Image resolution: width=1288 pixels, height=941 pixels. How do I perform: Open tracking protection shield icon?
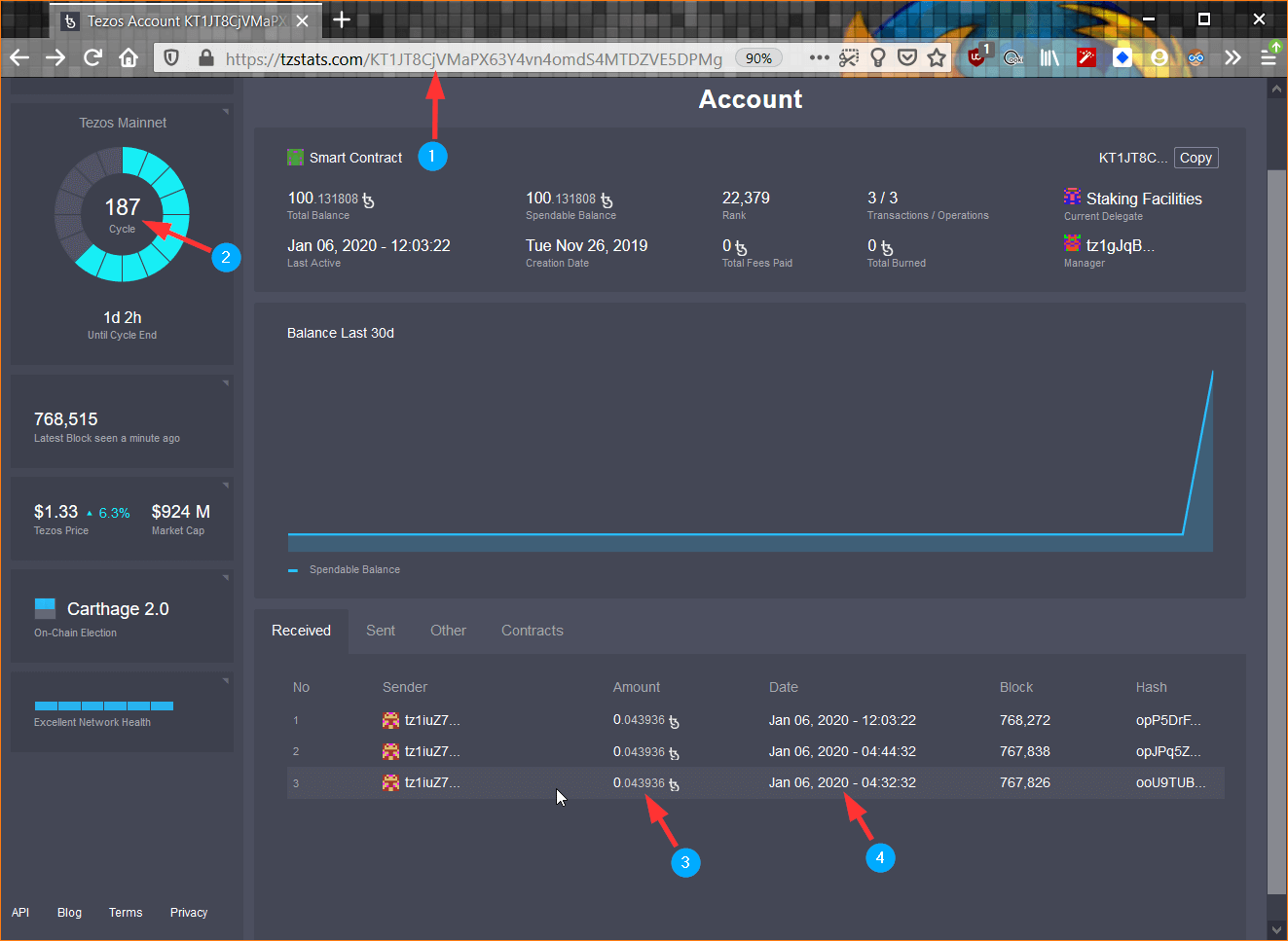(x=171, y=58)
